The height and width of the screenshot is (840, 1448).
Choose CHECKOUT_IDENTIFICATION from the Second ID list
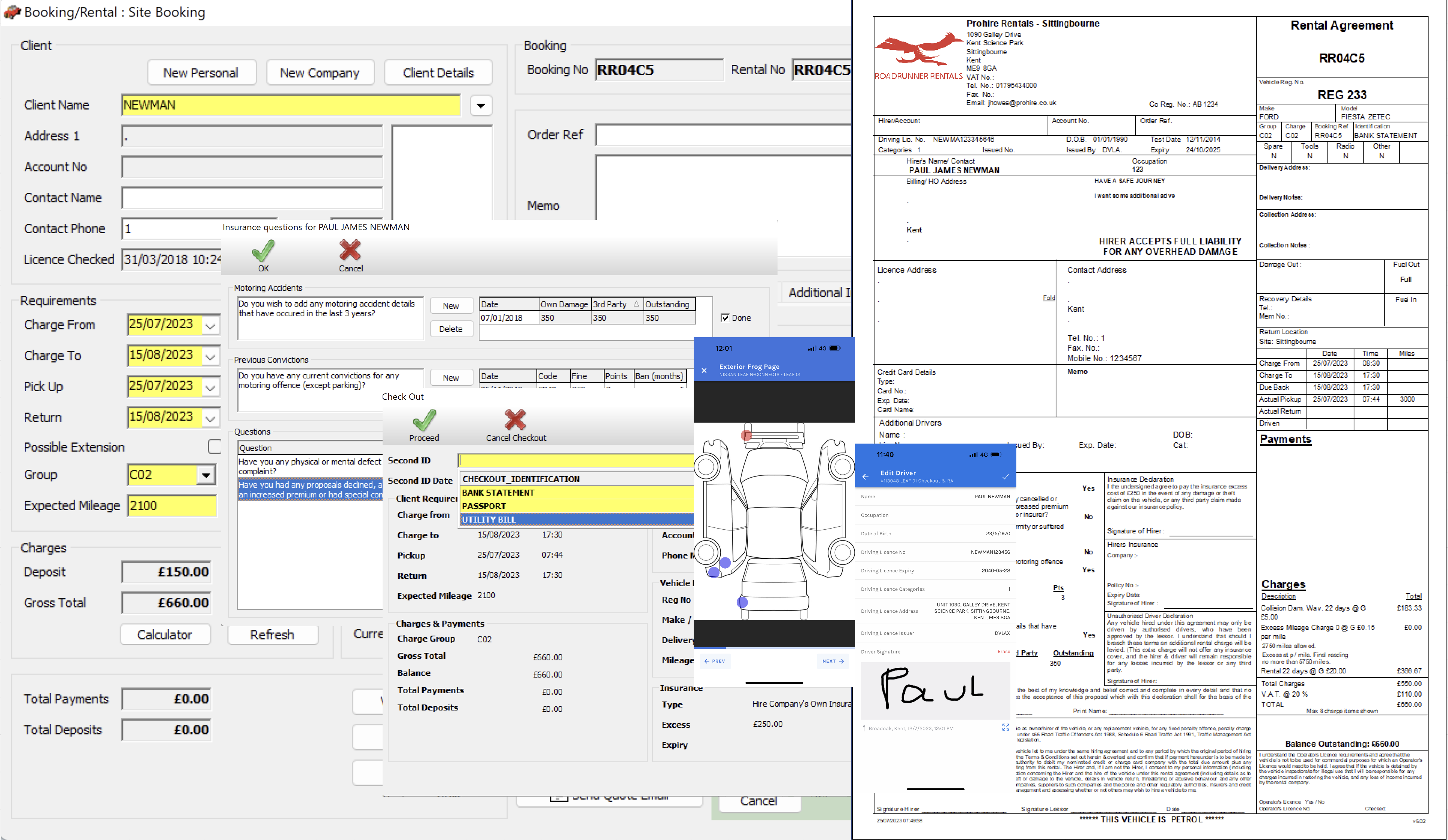(x=577, y=479)
